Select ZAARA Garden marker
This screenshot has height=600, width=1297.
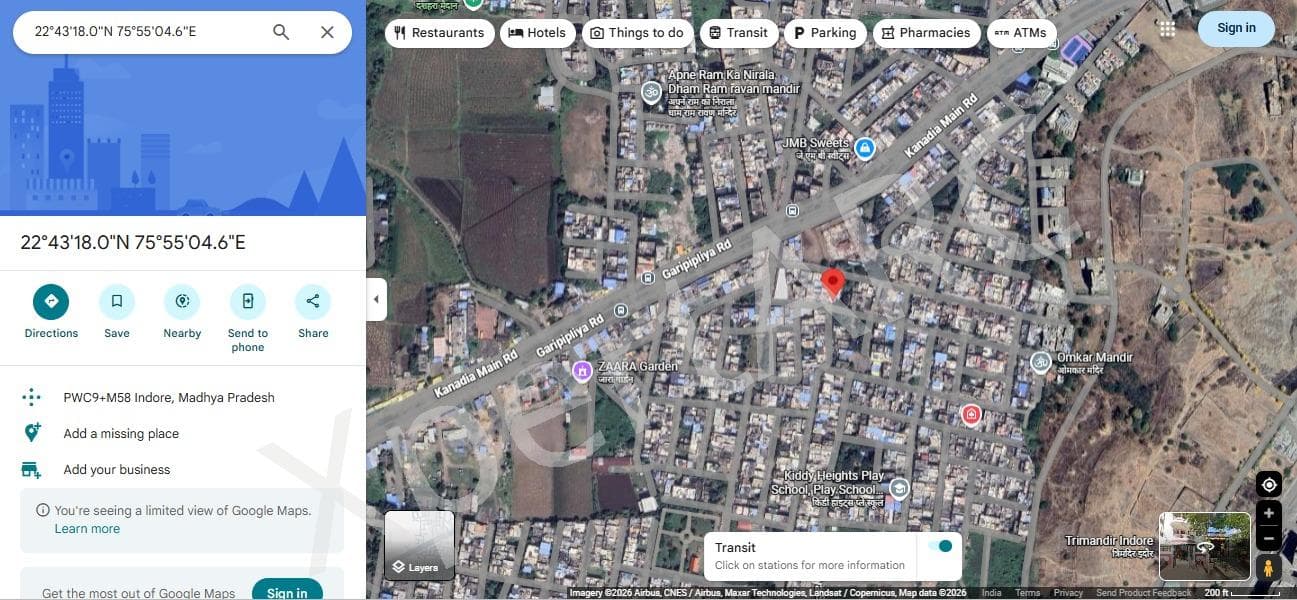582,372
